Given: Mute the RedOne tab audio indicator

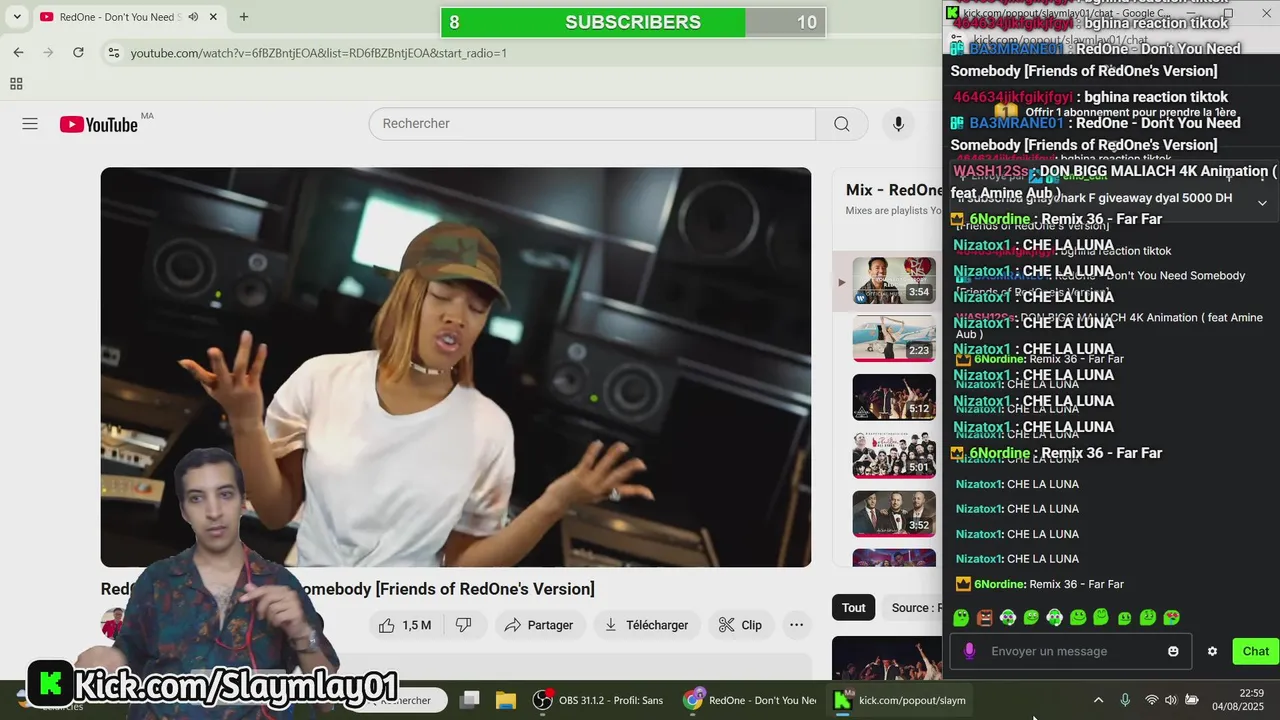Looking at the screenshot, I should tap(193, 17).
